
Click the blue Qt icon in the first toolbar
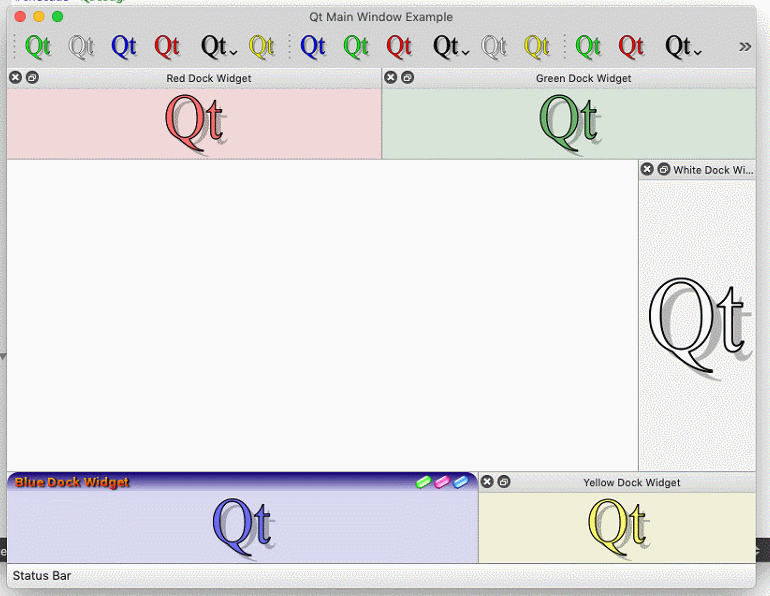point(124,47)
